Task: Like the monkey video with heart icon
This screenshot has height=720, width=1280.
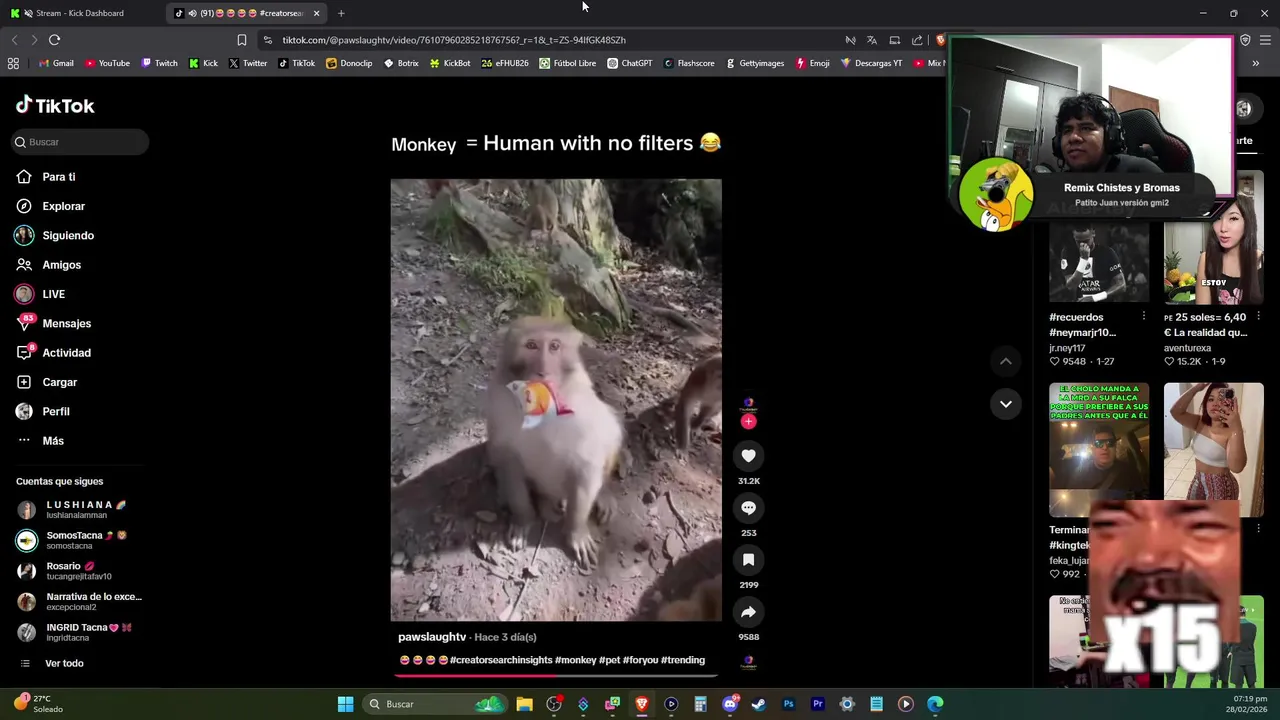Action: (748, 456)
